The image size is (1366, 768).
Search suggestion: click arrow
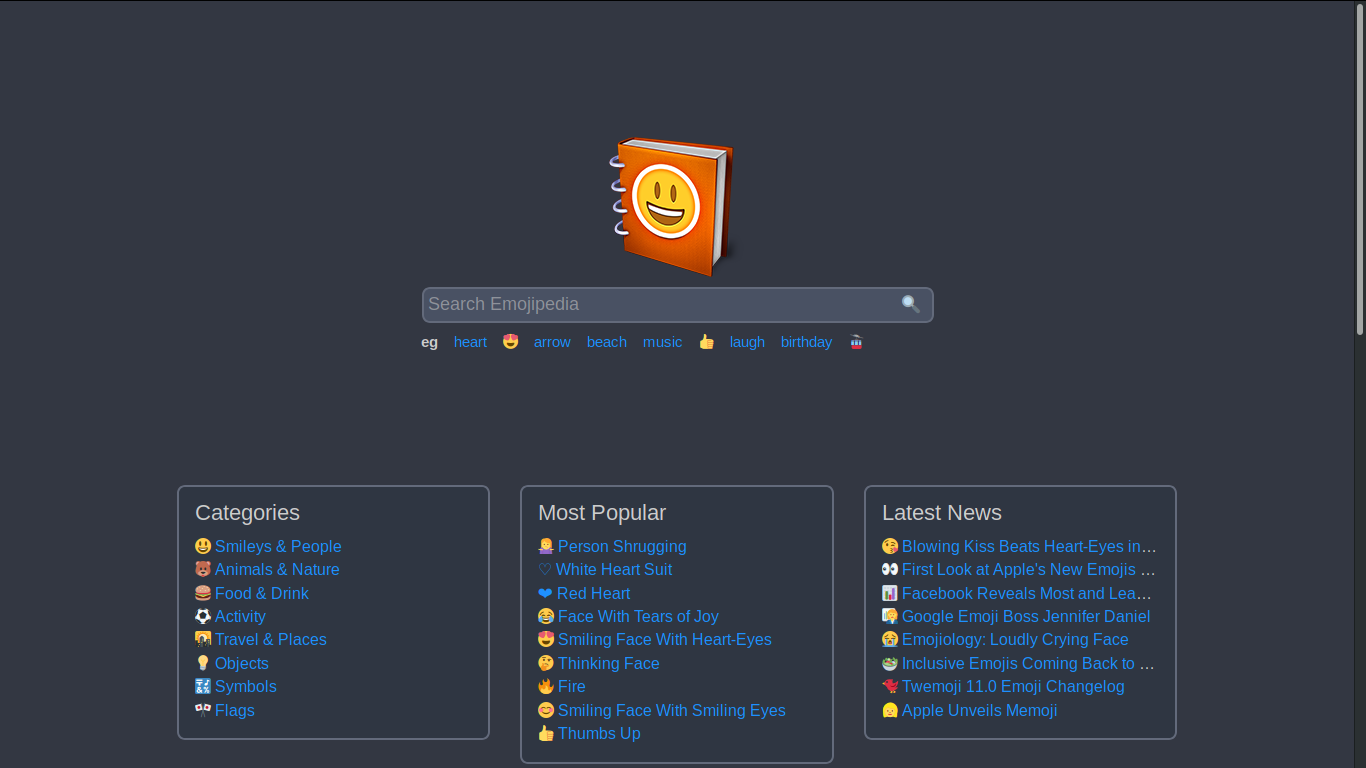pyautogui.click(x=552, y=342)
